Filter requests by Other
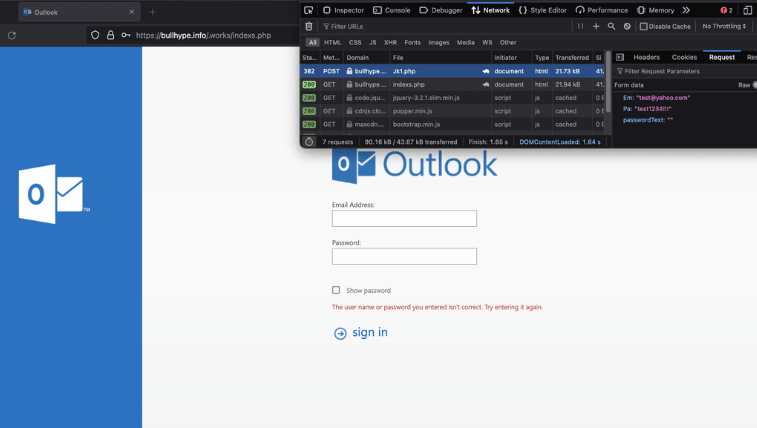 coord(508,42)
